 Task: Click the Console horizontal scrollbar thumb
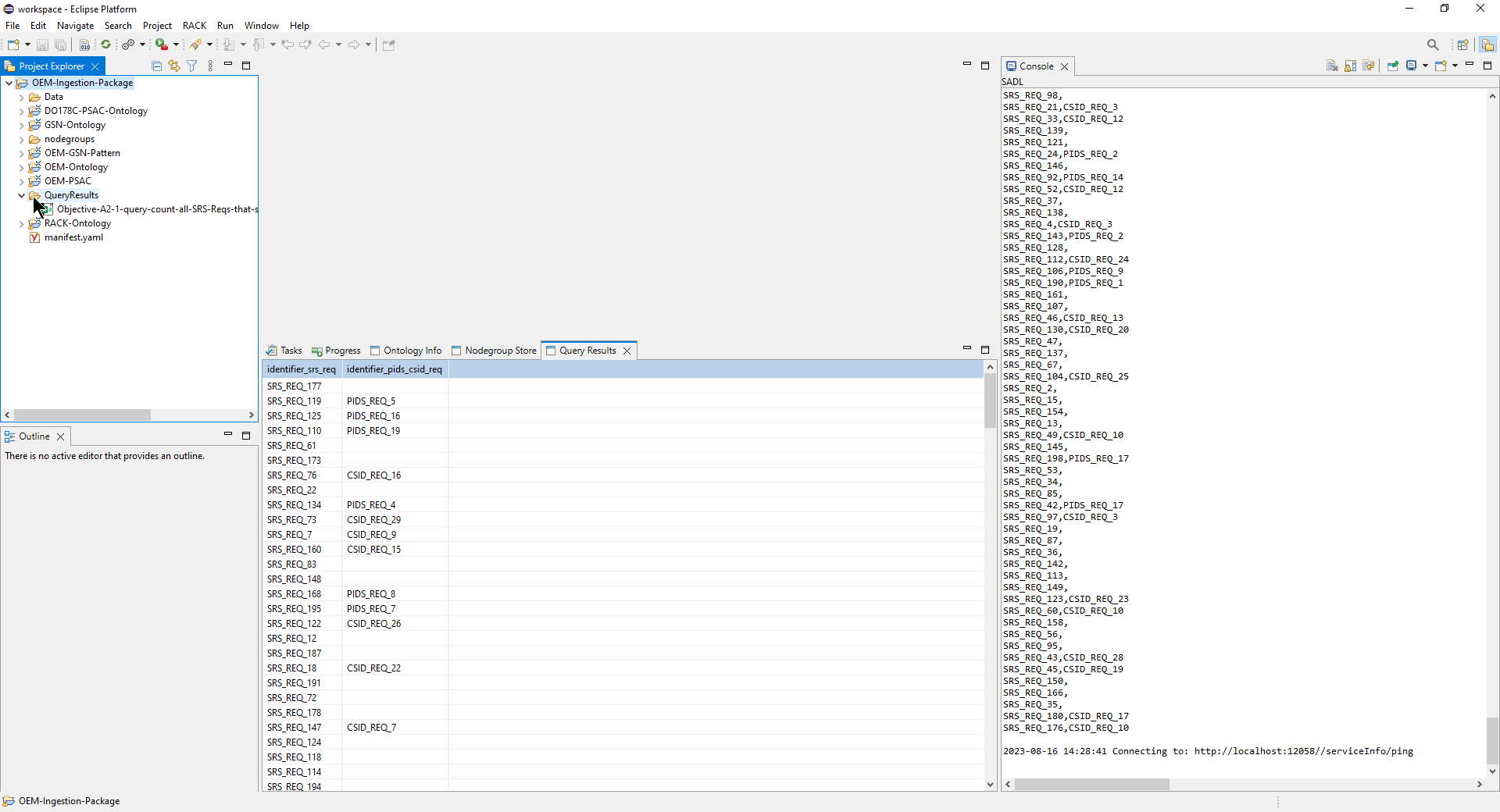pos(1091,785)
